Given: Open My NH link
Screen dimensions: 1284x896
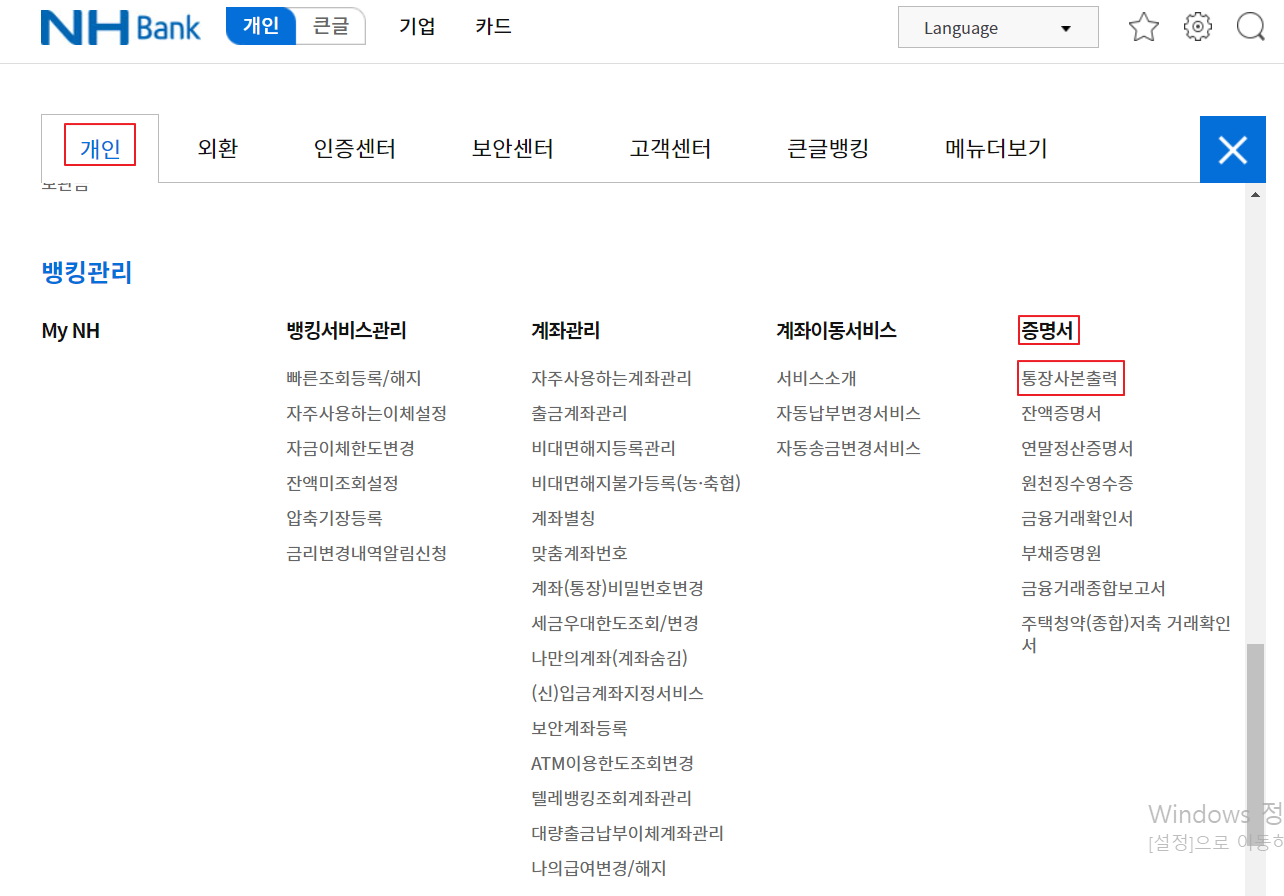Looking at the screenshot, I should [71, 330].
